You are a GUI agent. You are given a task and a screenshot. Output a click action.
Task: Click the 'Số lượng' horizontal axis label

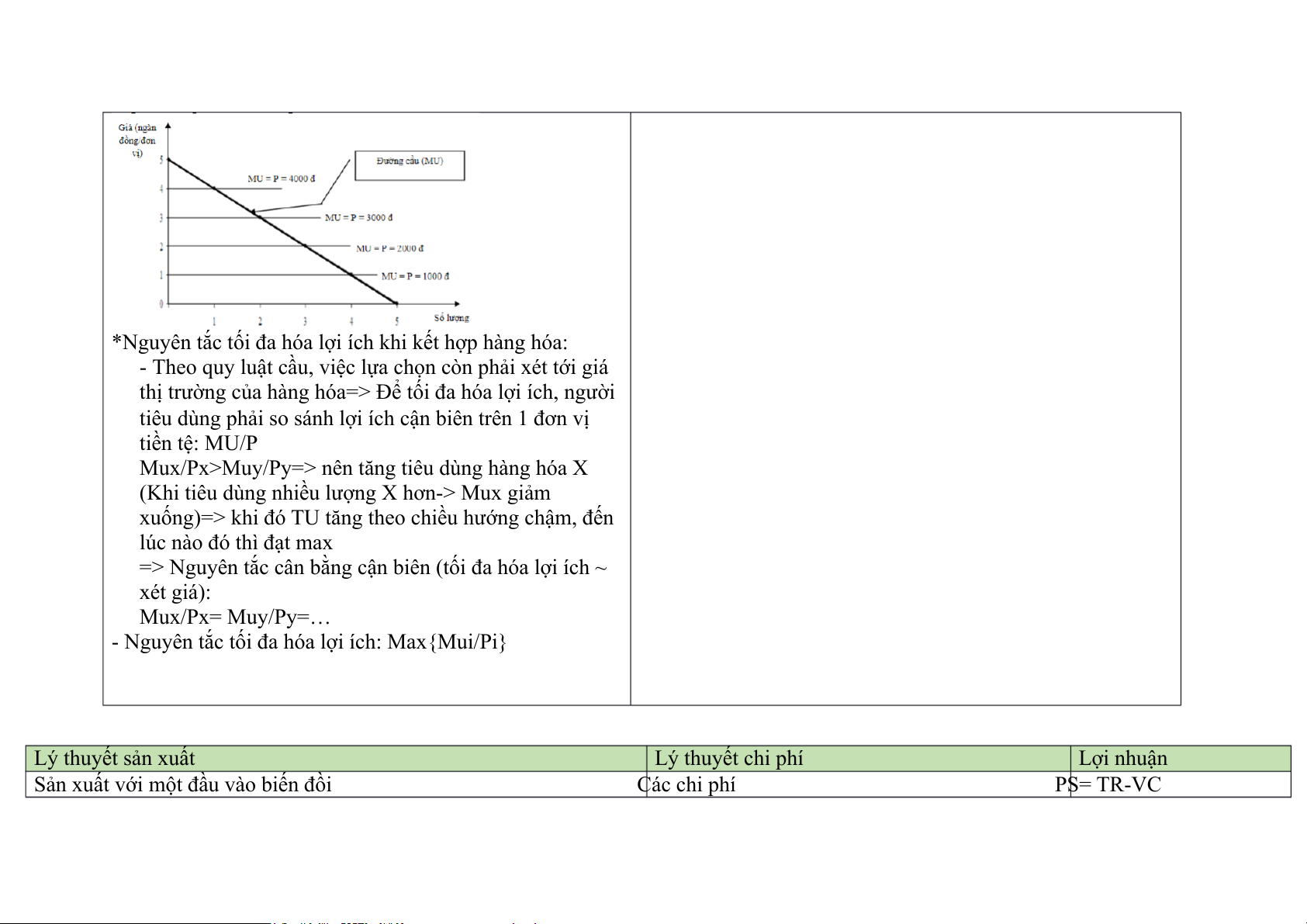(x=451, y=317)
